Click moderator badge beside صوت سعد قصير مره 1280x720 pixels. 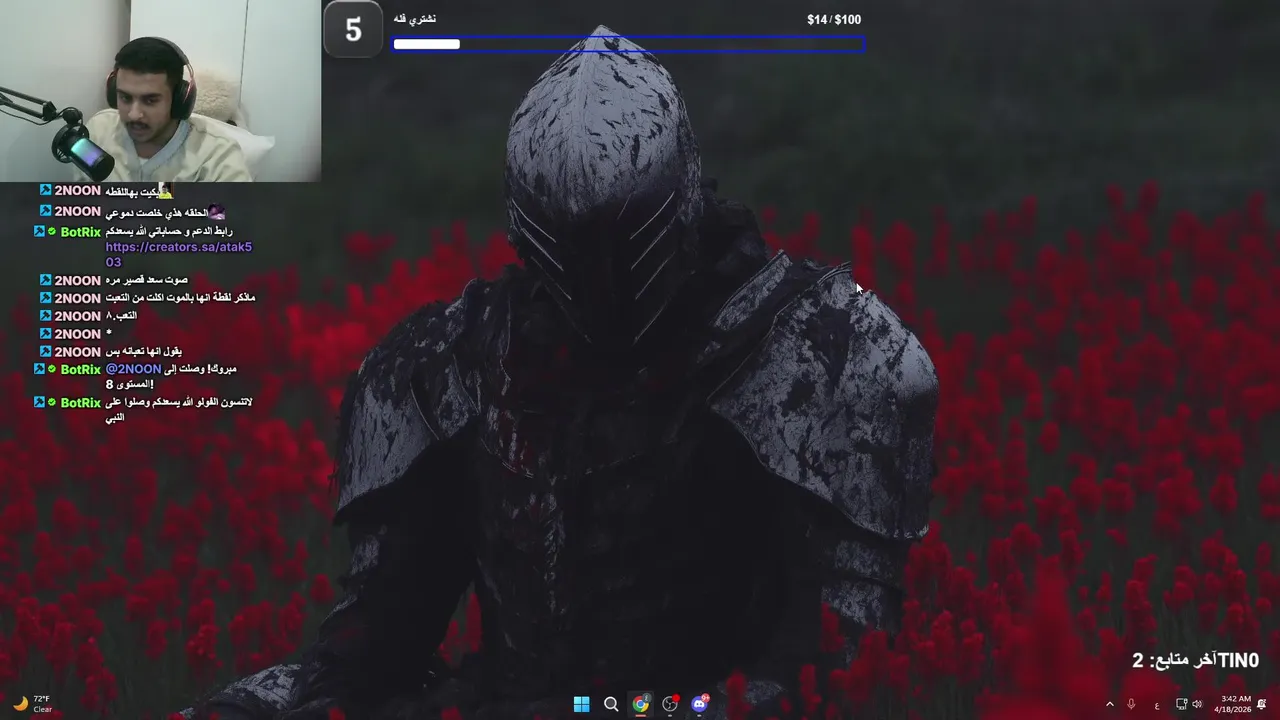click(45, 280)
